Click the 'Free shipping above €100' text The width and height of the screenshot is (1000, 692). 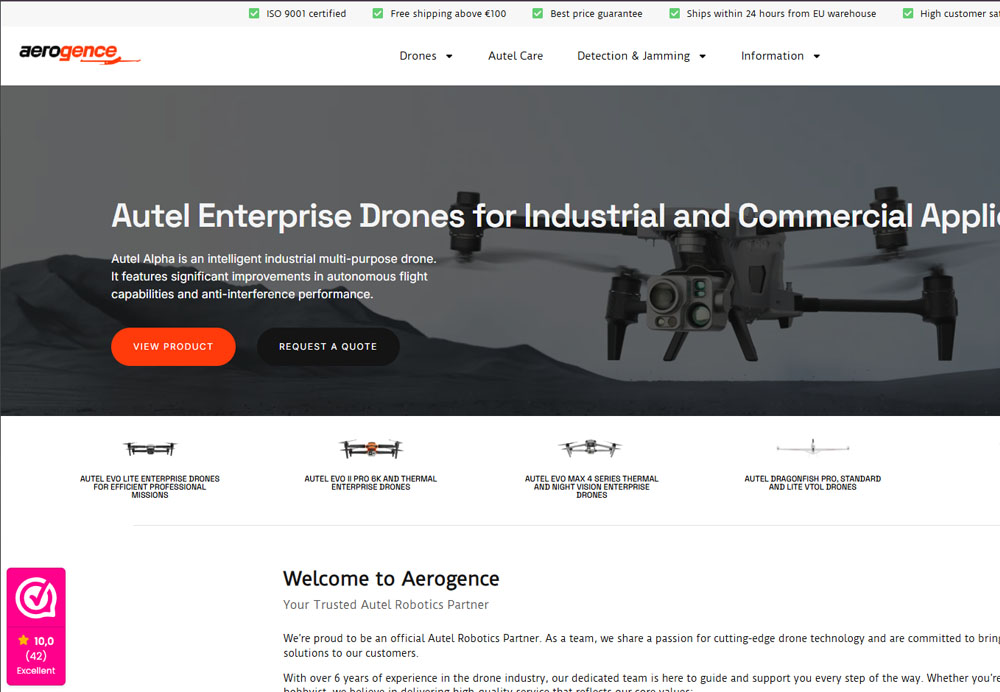[x=448, y=13]
